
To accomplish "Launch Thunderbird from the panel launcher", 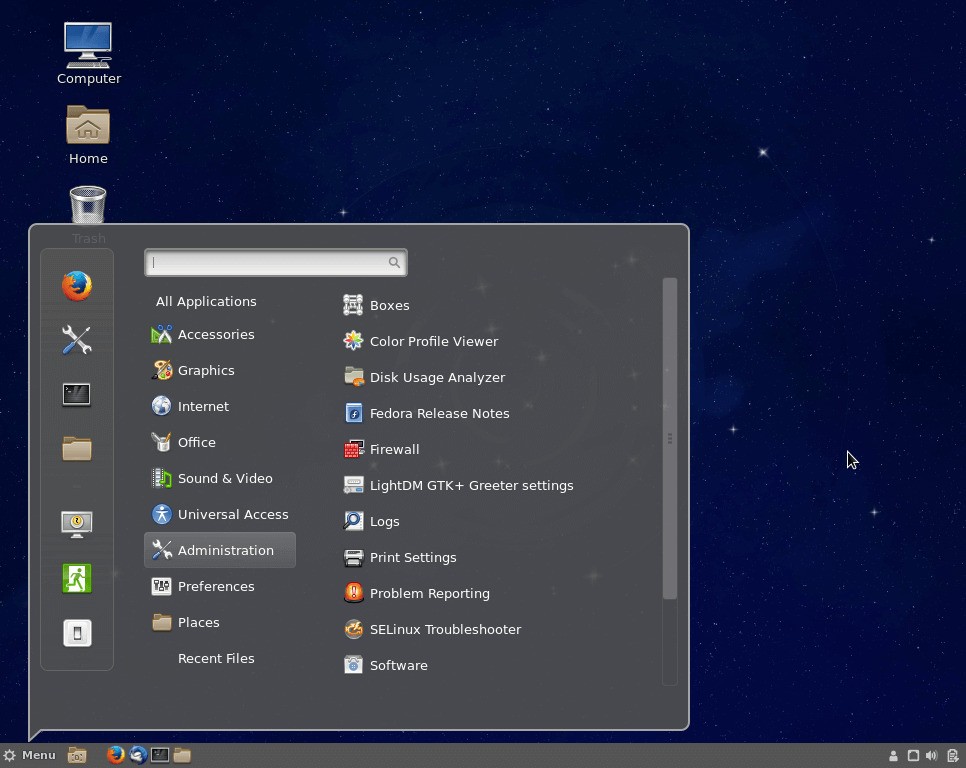I will (x=138, y=755).
